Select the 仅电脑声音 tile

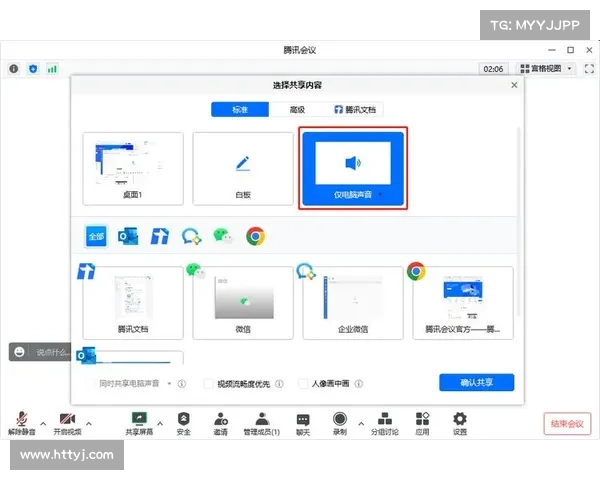click(353, 169)
